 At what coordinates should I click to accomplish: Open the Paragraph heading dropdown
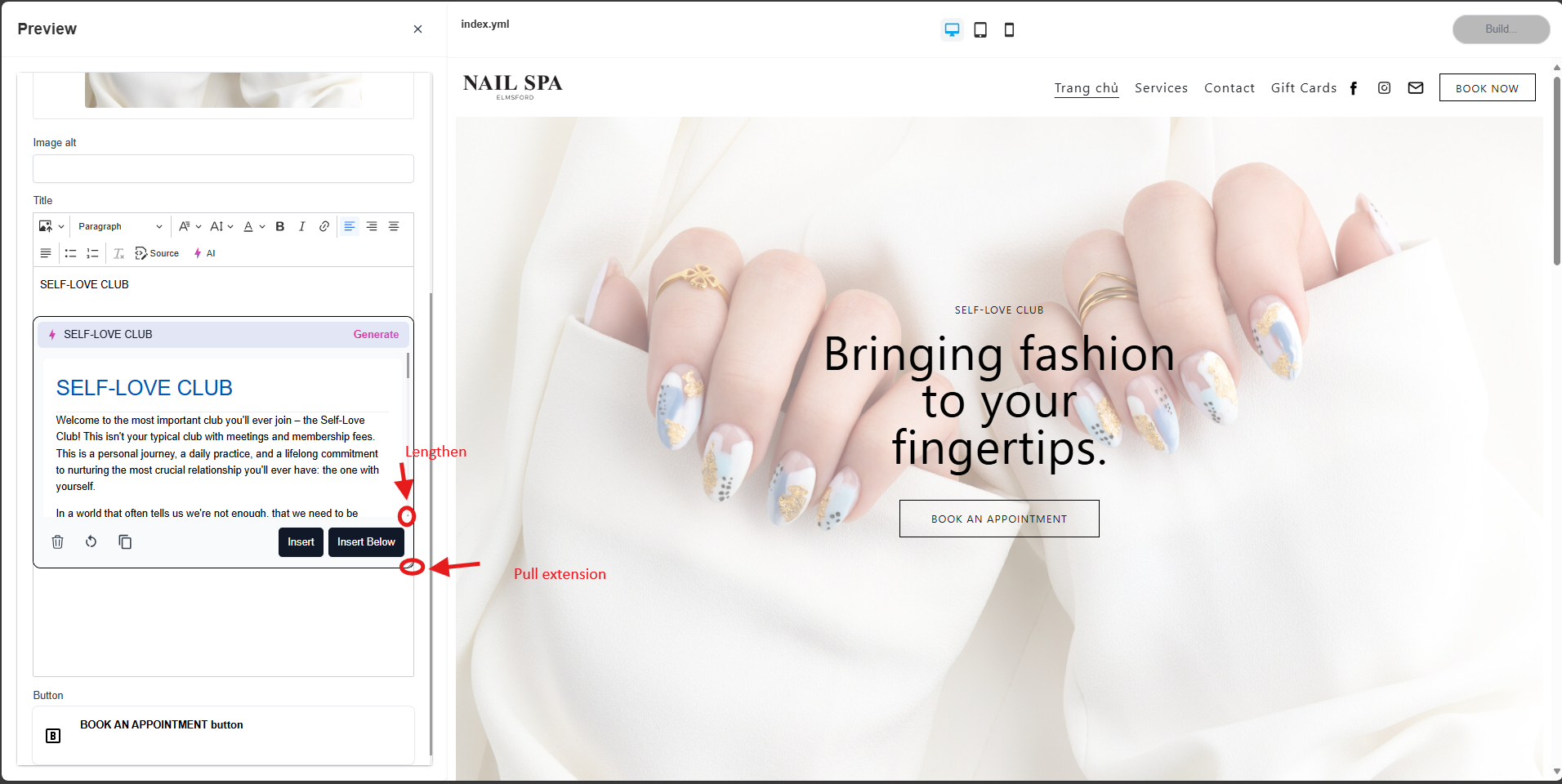[120, 226]
